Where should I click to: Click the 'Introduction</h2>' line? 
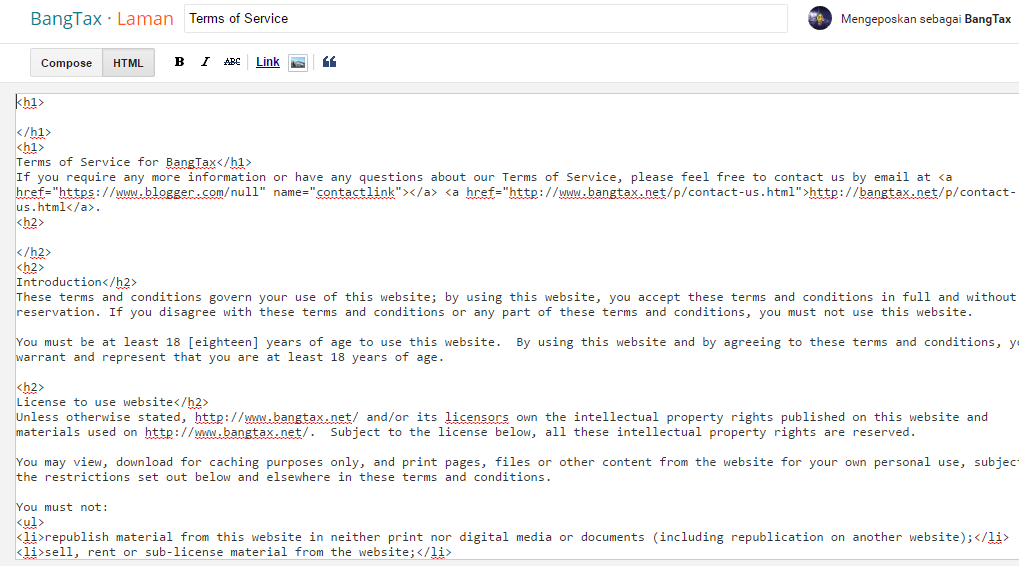(x=77, y=282)
